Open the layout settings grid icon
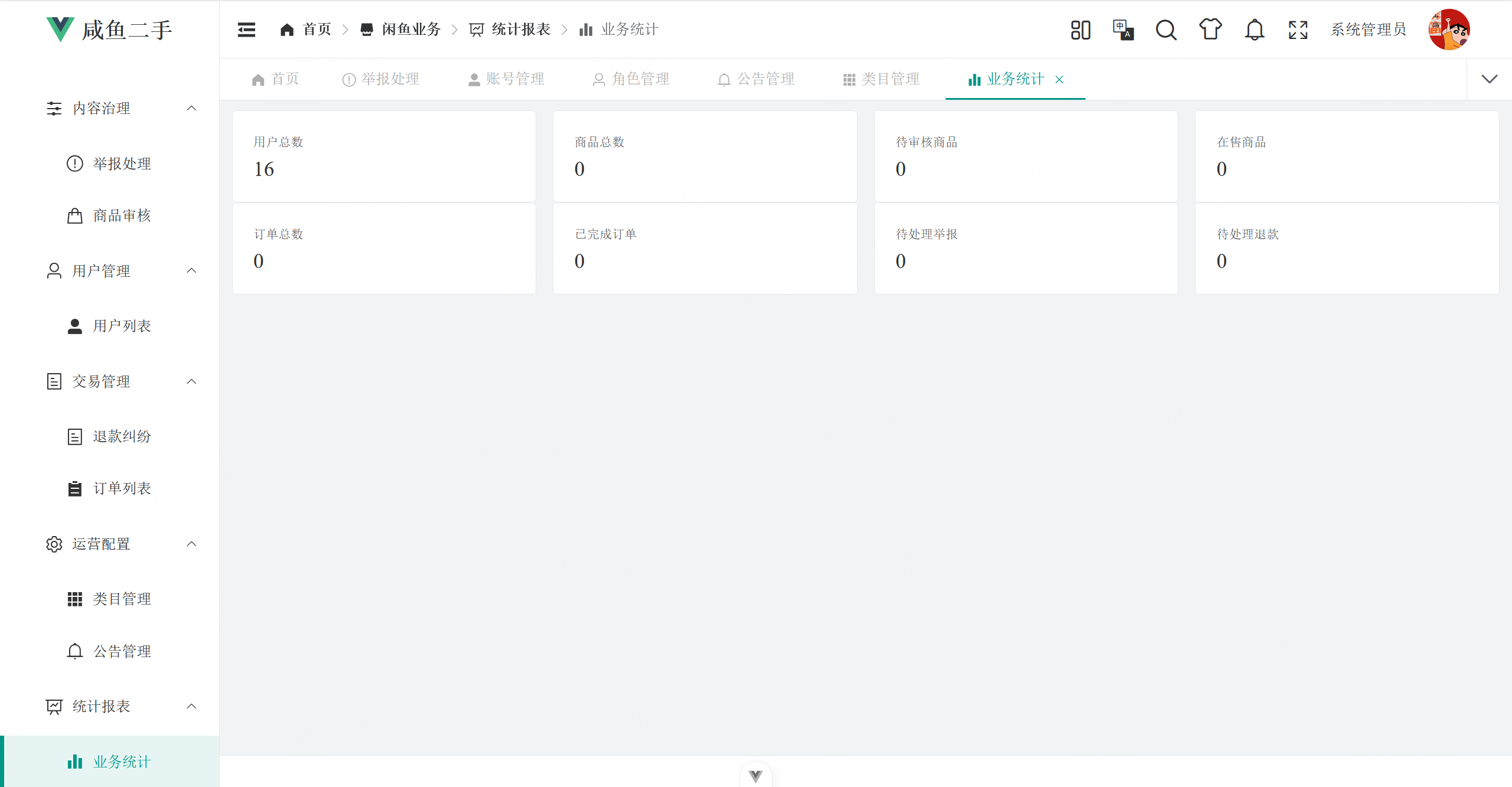This screenshot has height=787, width=1512. click(1080, 29)
